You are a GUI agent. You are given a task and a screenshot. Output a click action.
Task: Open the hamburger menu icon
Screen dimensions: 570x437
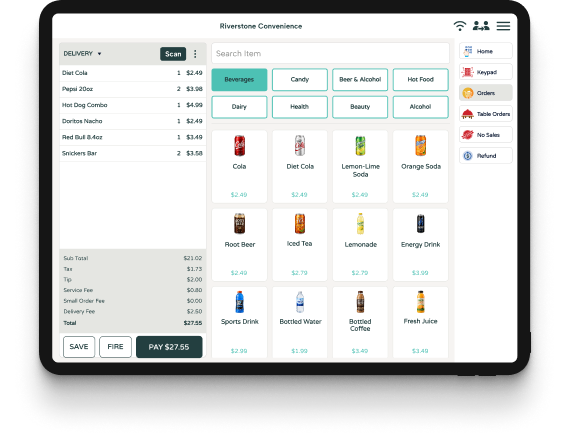(503, 26)
